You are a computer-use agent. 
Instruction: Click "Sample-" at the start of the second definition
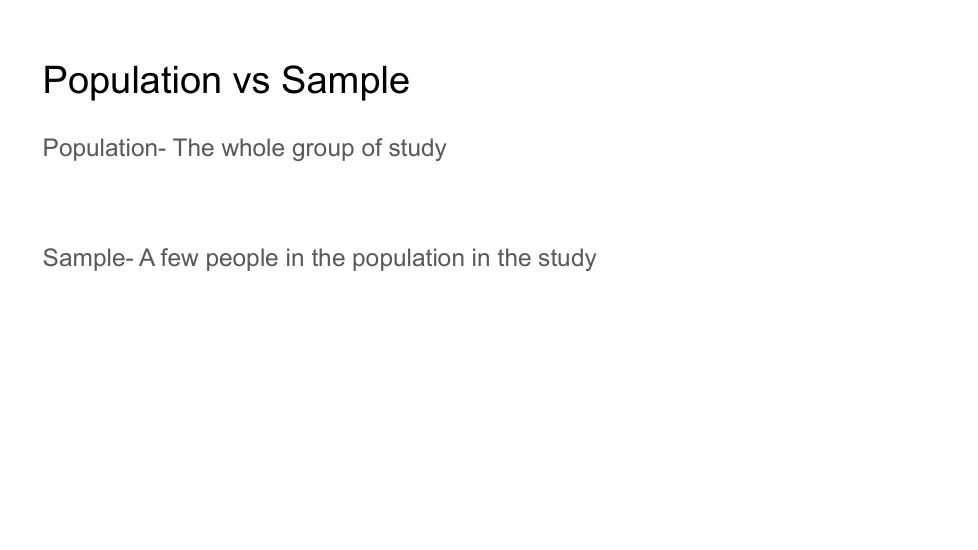(87, 258)
